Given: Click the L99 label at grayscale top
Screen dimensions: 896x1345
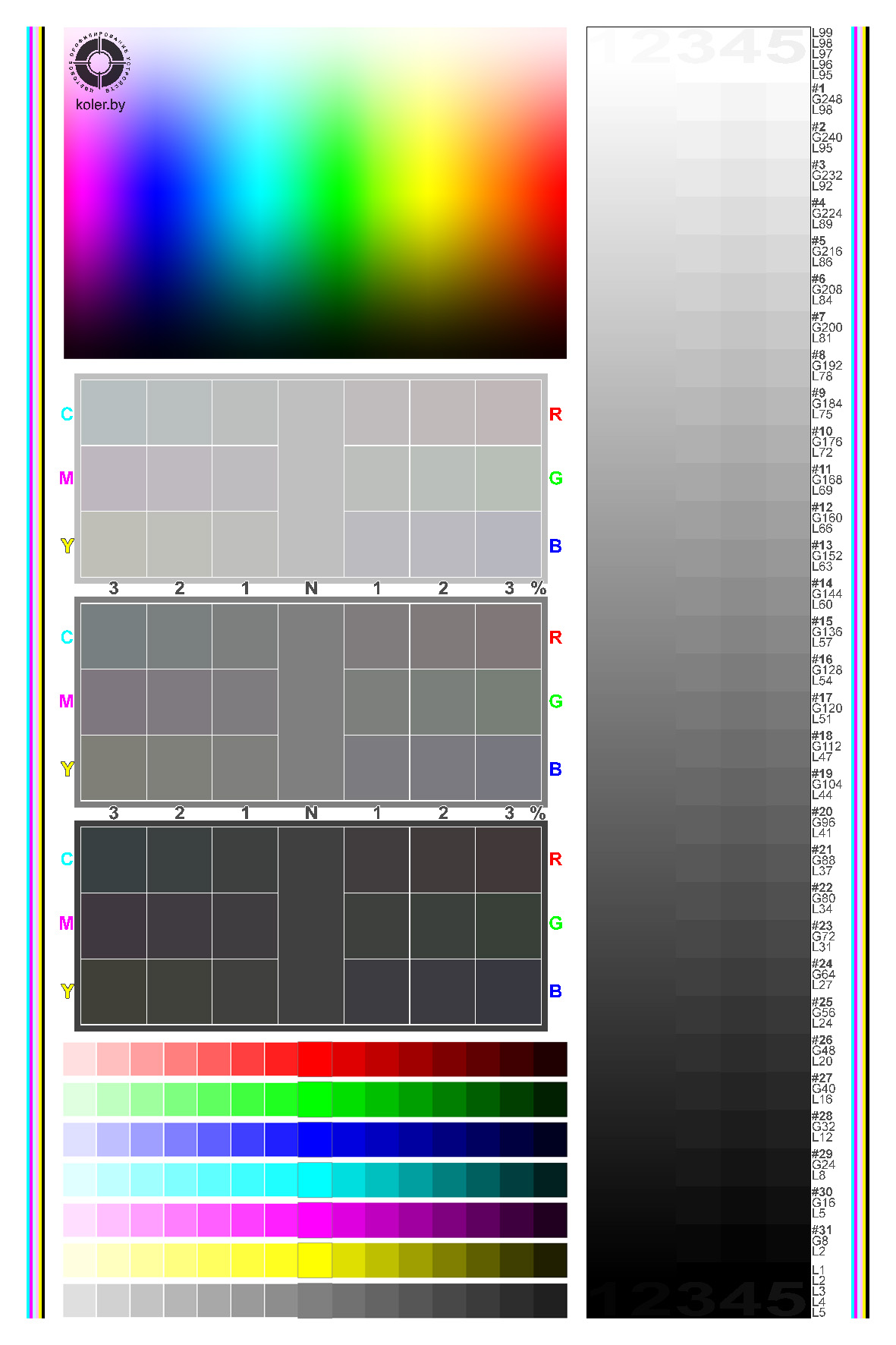Looking at the screenshot, I should coord(822,33).
